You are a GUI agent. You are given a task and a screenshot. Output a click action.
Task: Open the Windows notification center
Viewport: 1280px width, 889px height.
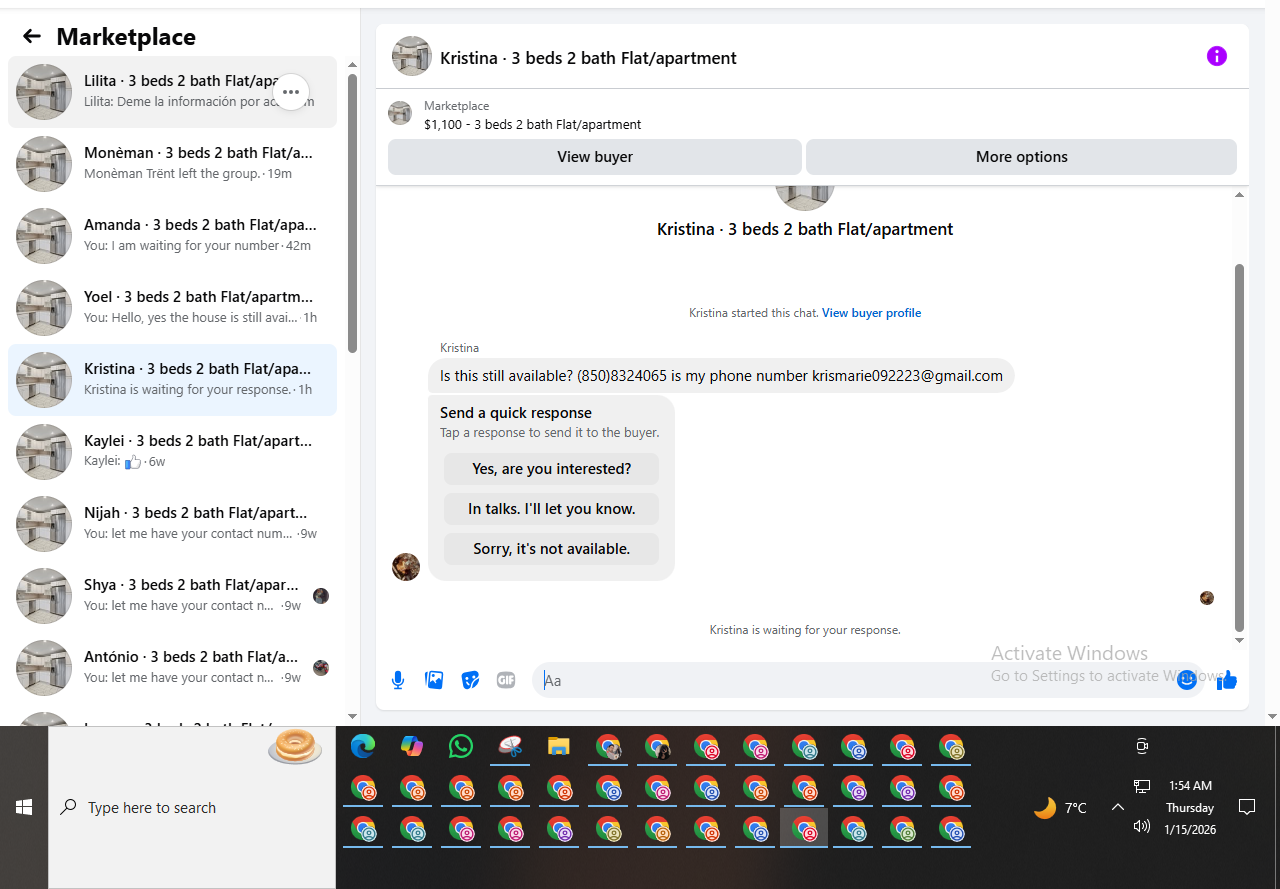[1247, 807]
